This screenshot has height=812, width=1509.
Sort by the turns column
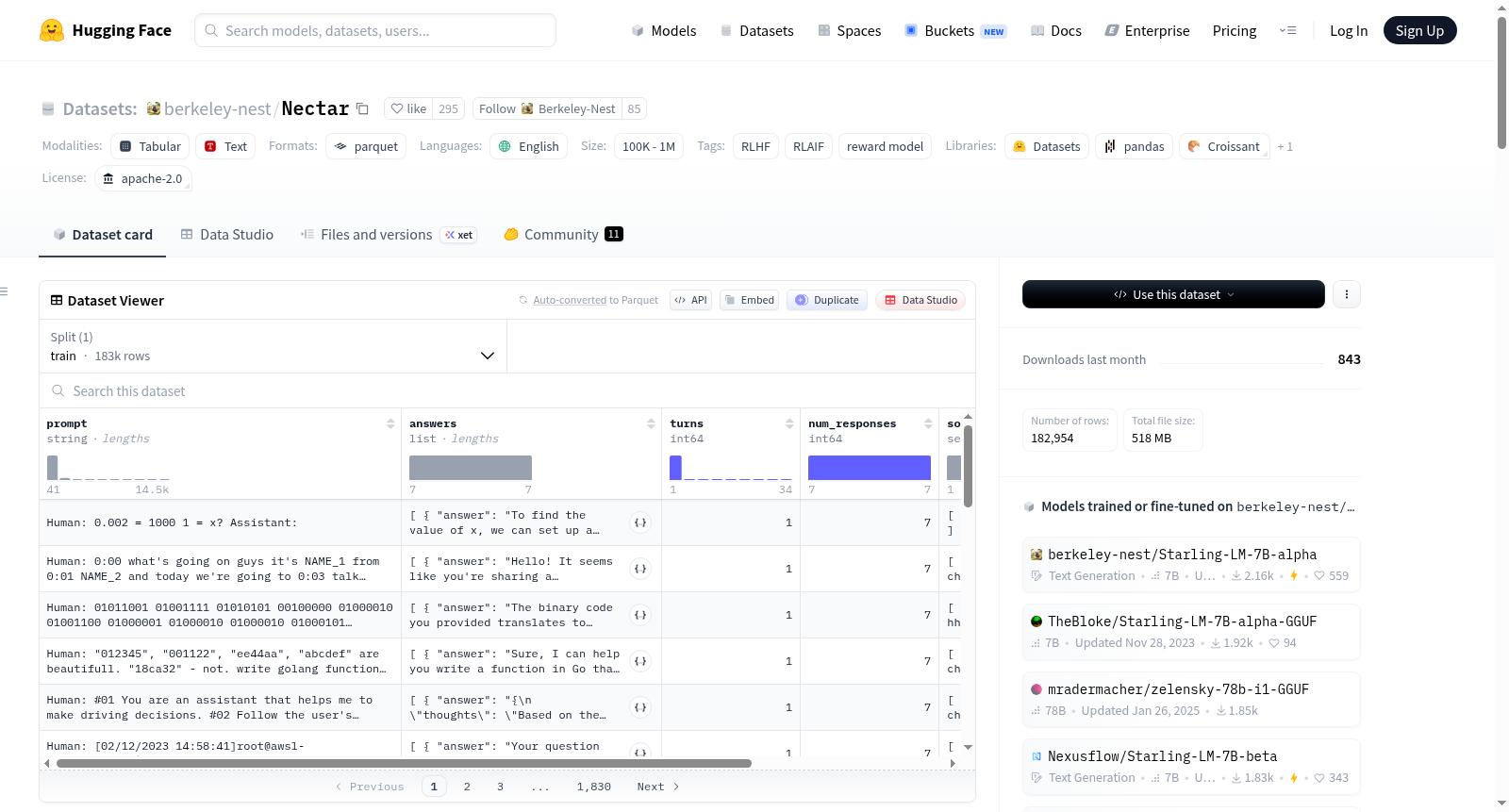click(x=789, y=424)
